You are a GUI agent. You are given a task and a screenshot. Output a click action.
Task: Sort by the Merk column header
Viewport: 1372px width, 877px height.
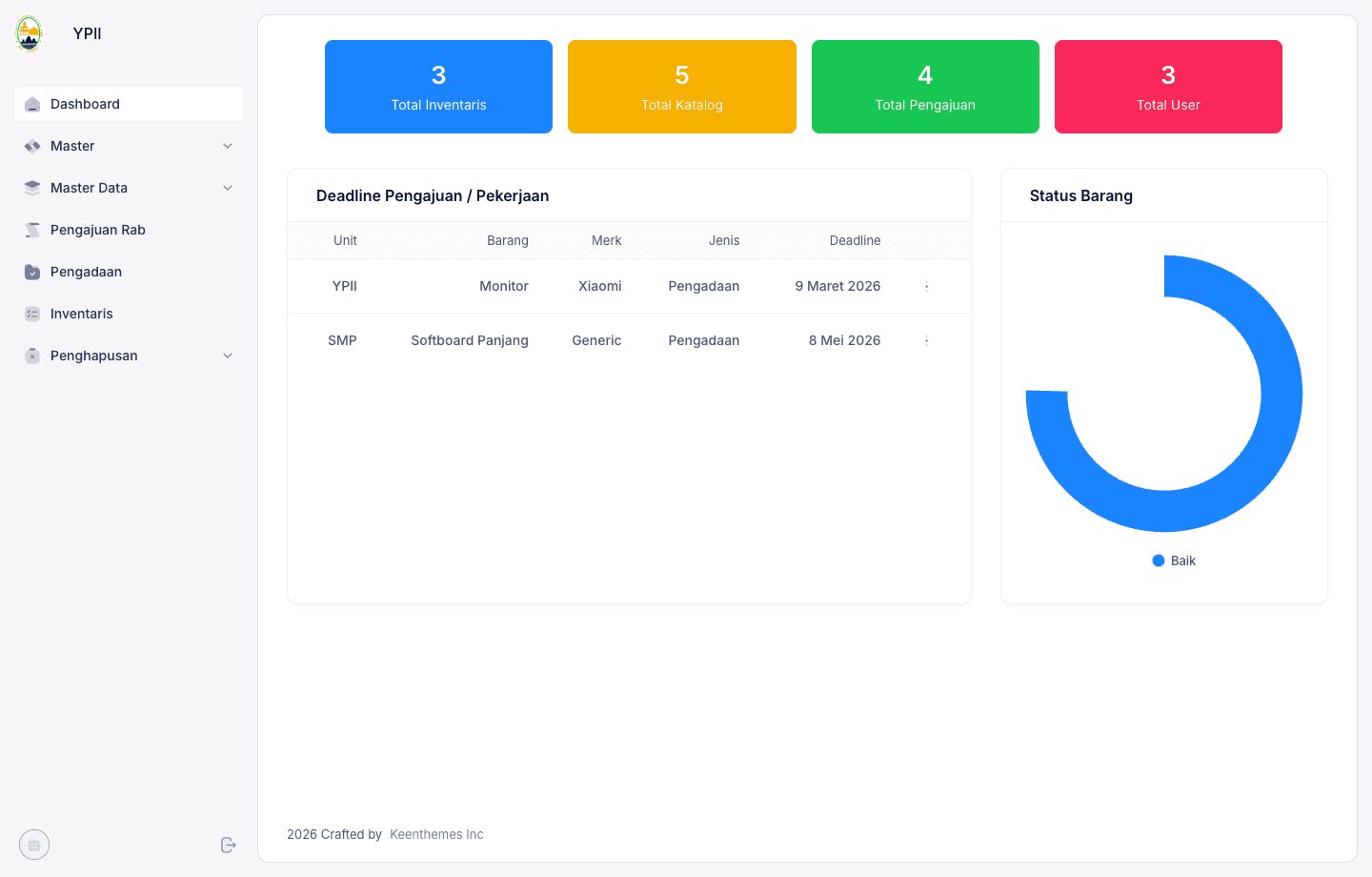point(606,240)
